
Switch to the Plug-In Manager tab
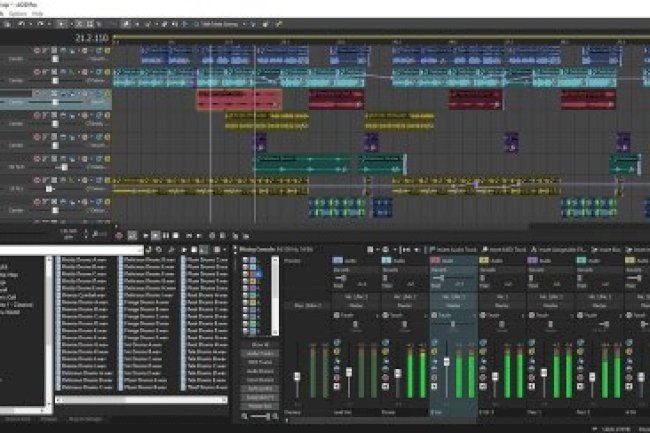(85, 419)
